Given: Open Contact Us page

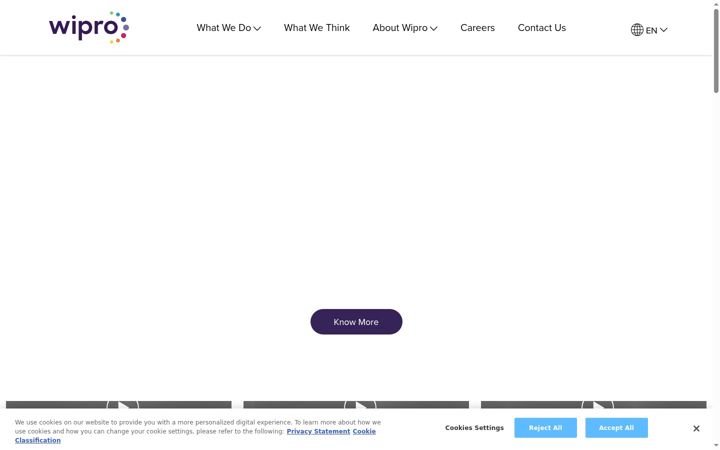Looking at the screenshot, I should (541, 28).
